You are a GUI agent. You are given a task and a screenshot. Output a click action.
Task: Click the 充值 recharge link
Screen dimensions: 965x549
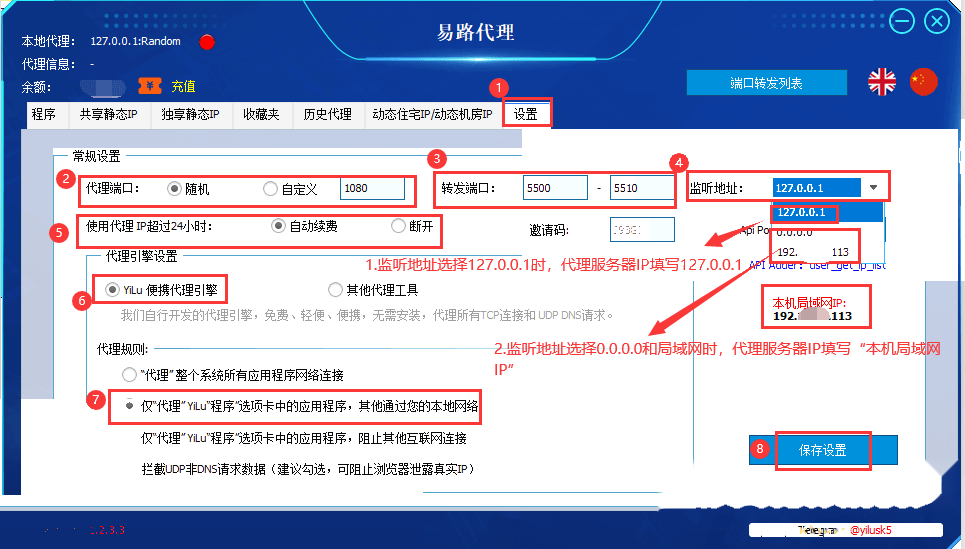[183, 87]
